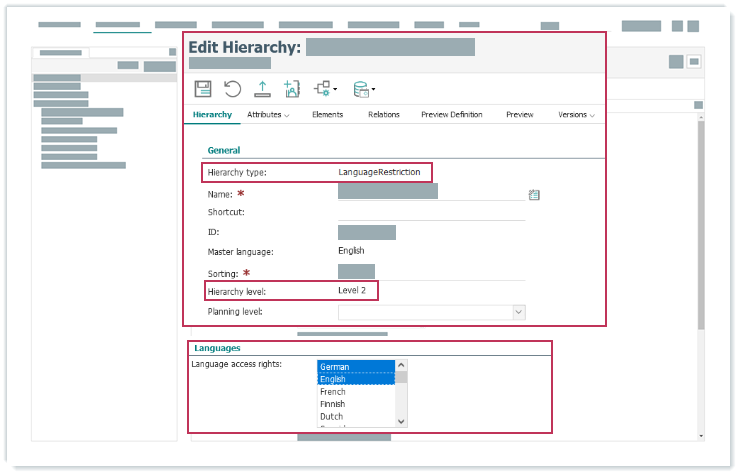
Task: Click the icon next to Name field
Action: 534,195
